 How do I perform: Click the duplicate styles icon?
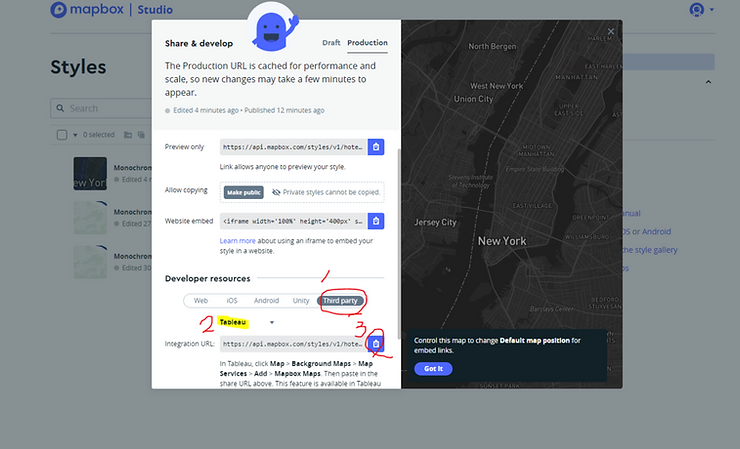[141, 135]
